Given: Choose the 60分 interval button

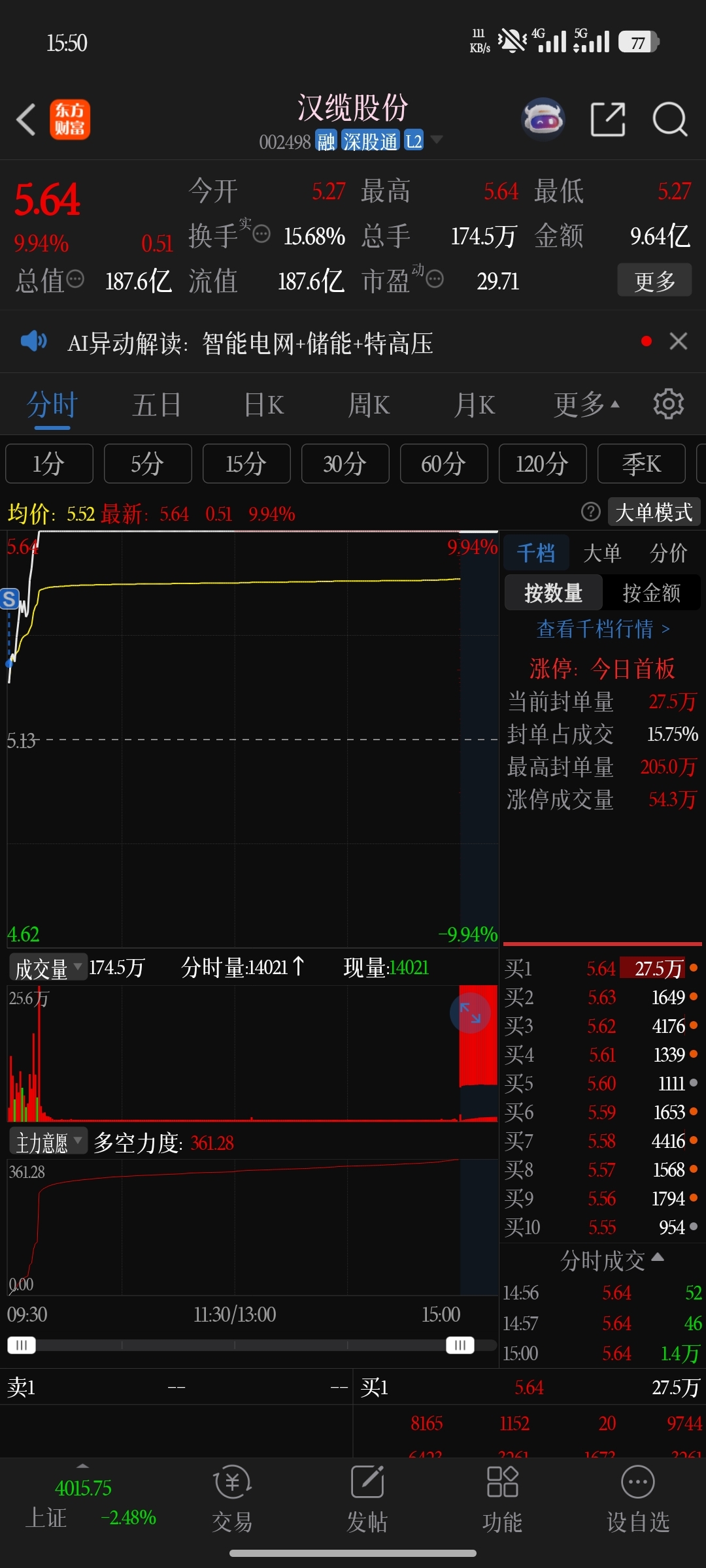Looking at the screenshot, I should click(x=444, y=463).
